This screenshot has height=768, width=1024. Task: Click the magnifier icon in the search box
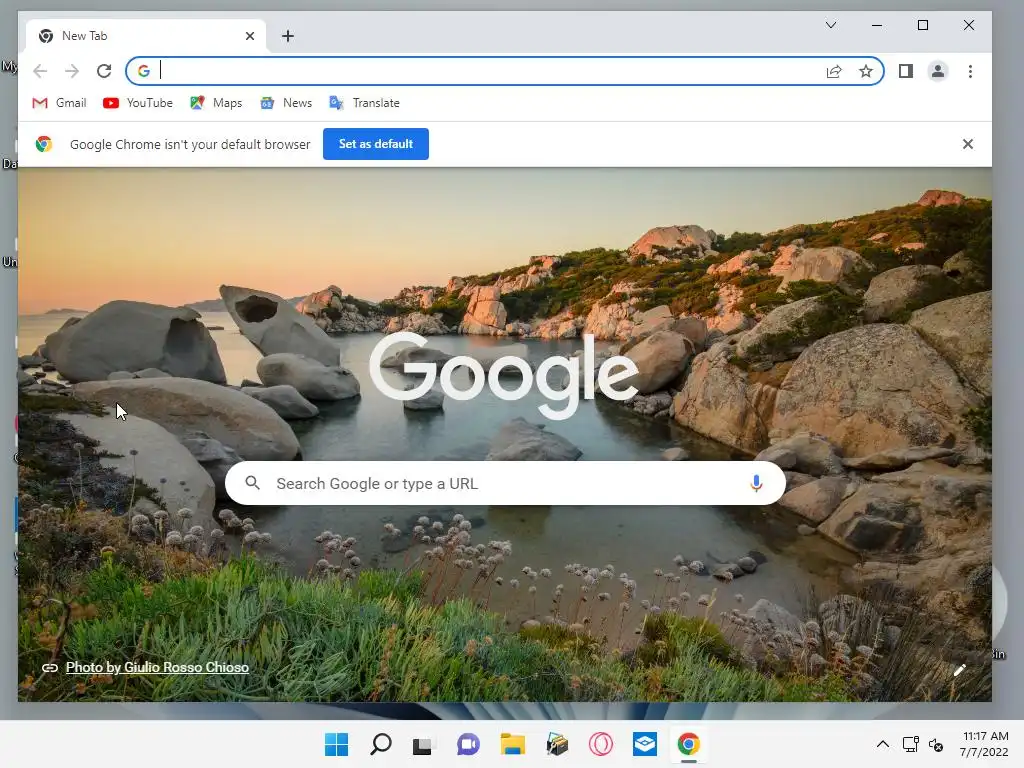coord(252,483)
